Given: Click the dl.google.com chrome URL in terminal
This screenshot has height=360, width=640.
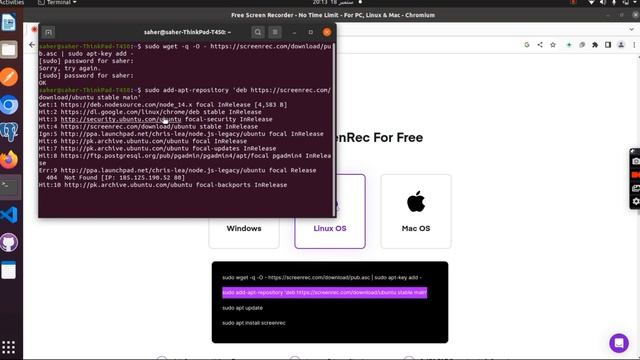Looking at the screenshot, I should pos(130,112).
